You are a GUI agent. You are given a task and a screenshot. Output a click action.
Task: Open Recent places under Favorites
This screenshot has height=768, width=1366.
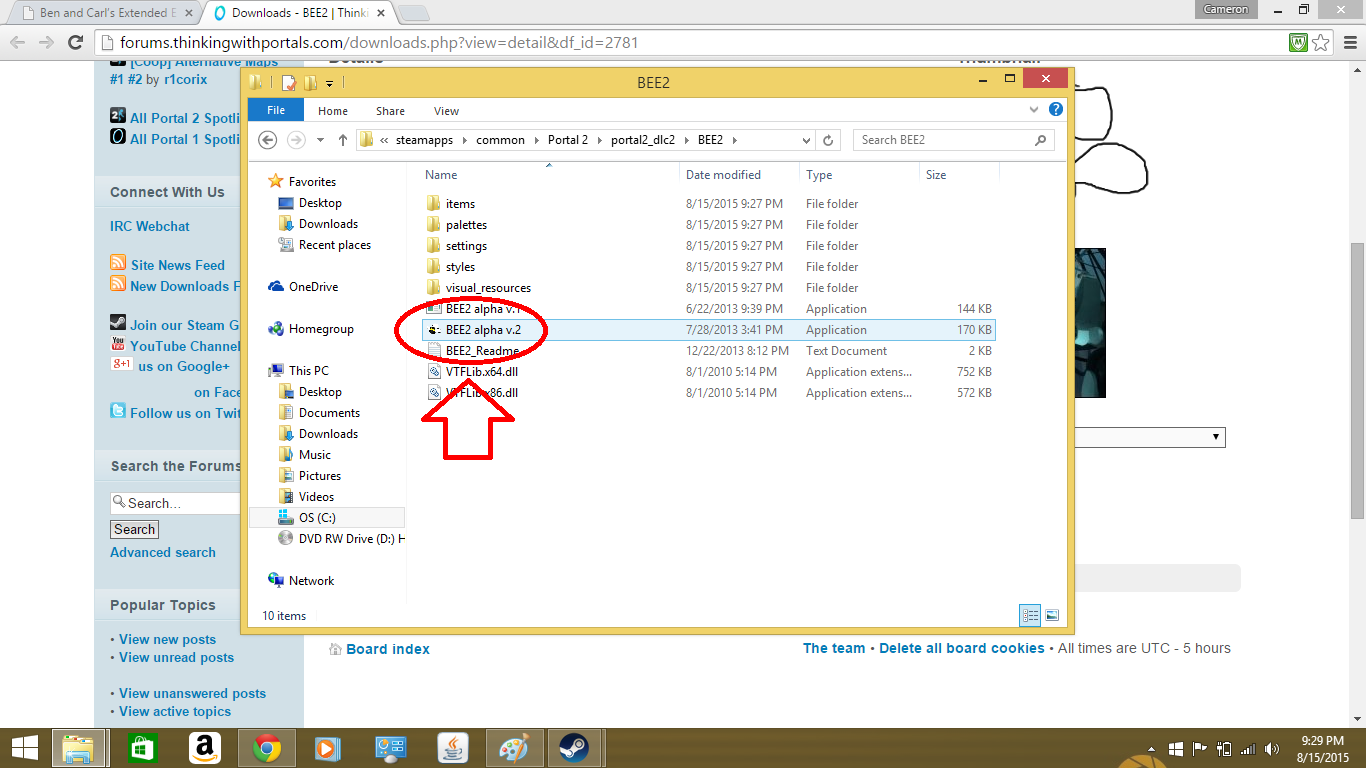click(x=334, y=245)
